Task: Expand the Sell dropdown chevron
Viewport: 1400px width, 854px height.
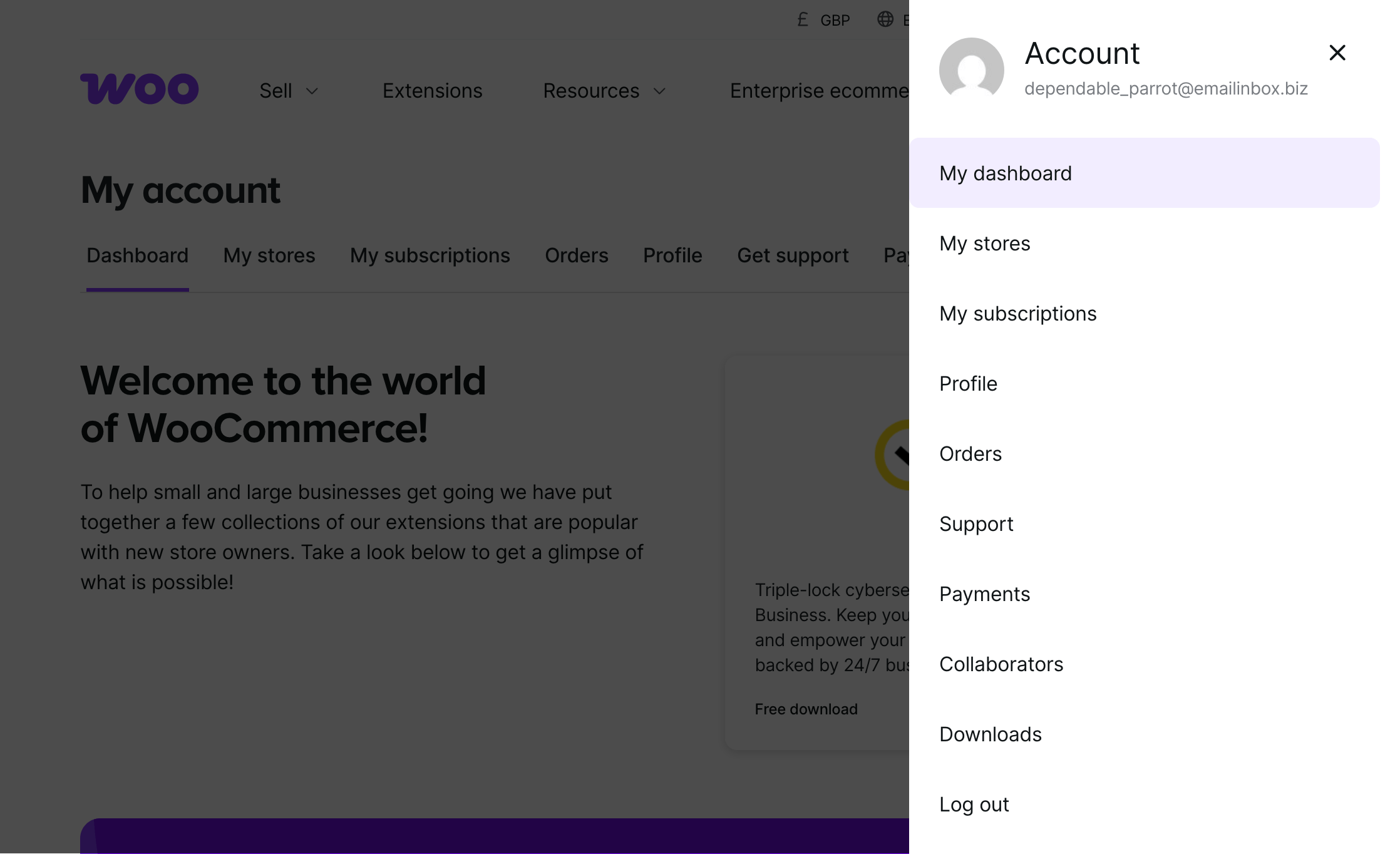Action: [x=312, y=91]
